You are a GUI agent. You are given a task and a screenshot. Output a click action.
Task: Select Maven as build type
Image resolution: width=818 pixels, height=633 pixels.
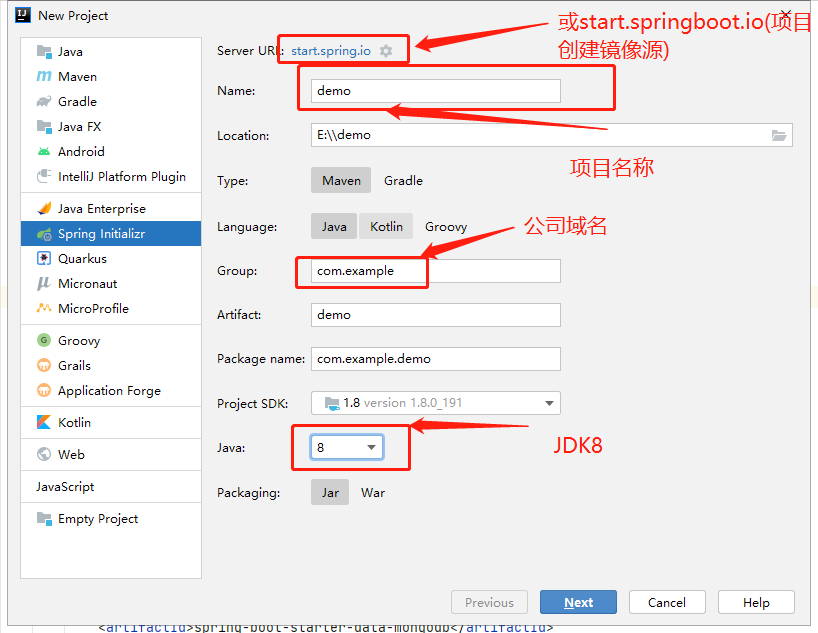coord(341,181)
